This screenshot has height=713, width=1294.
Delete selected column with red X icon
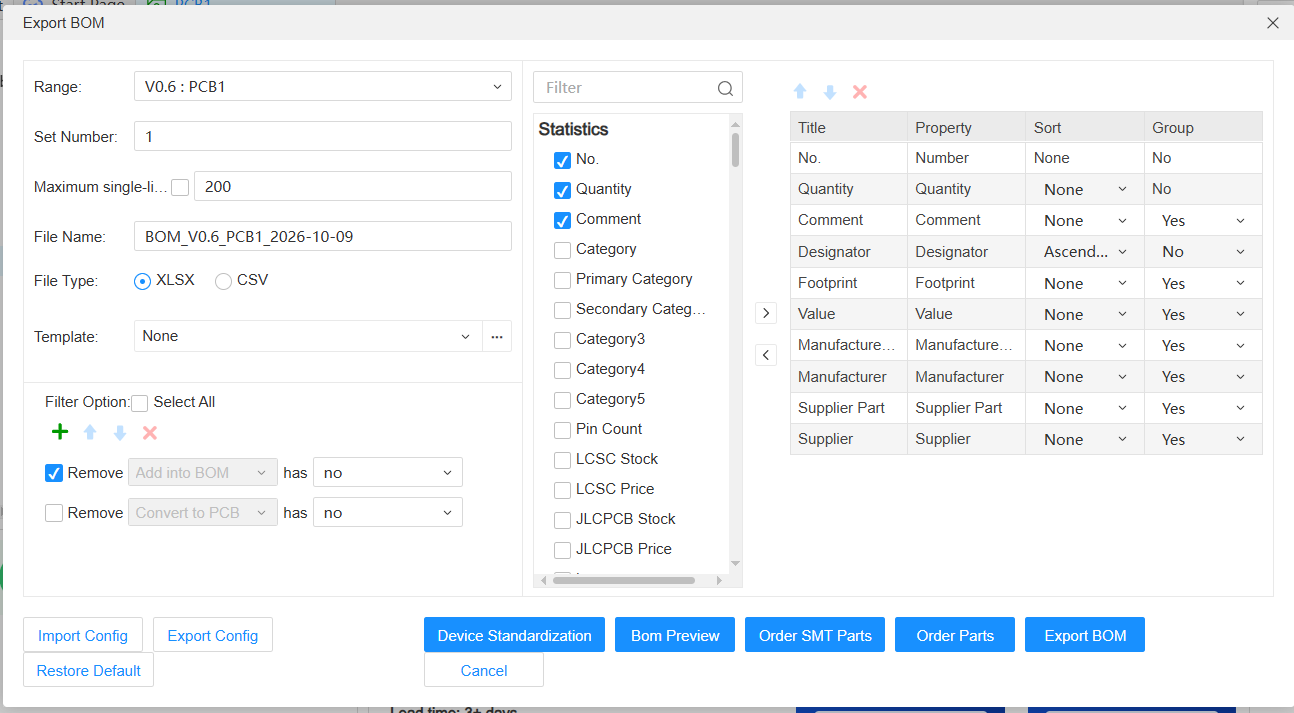tap(860, 92)
